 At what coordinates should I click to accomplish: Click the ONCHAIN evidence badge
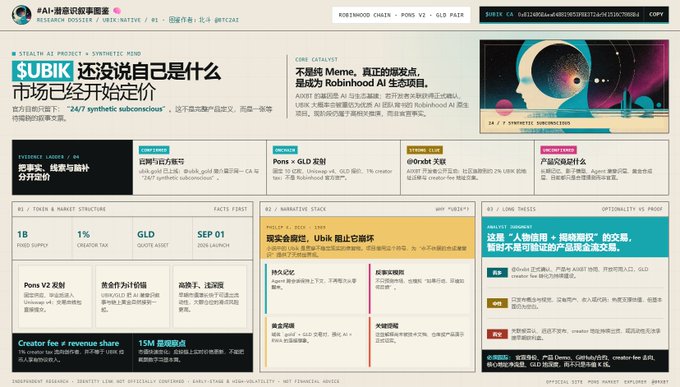pos(285,150)
